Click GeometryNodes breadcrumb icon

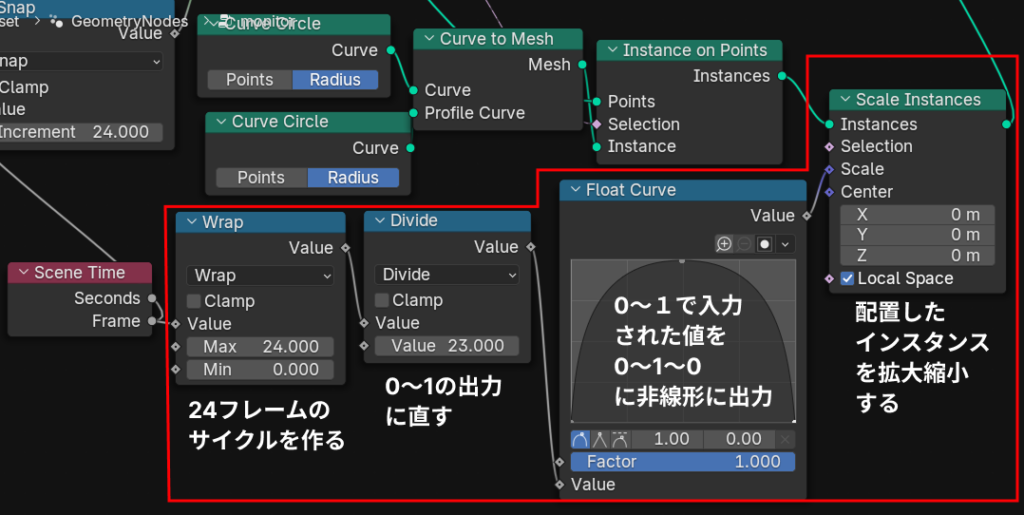[x=57, y=21]
